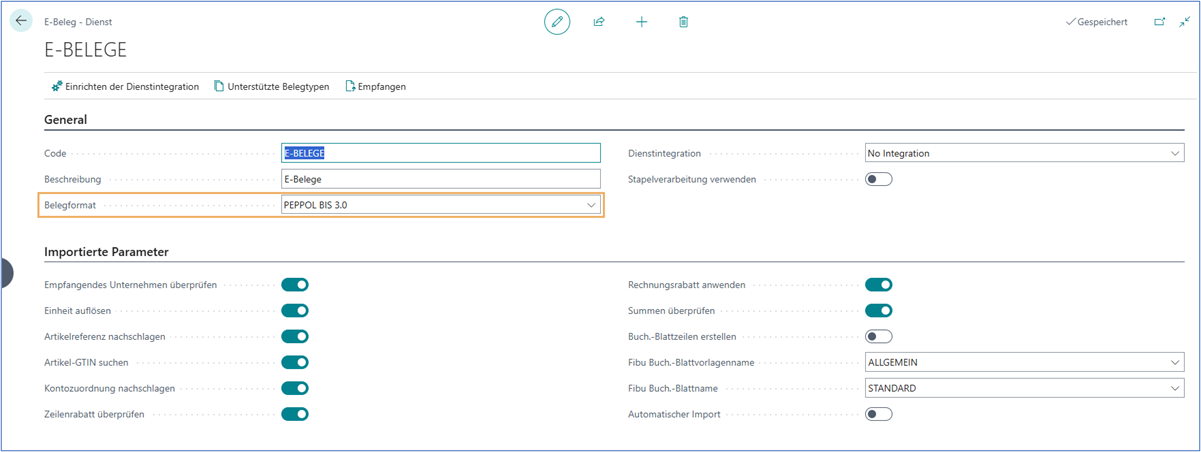Click the pencil edit icon
The width and height of the screenshot is (1201, 452).
click(557, 21)
